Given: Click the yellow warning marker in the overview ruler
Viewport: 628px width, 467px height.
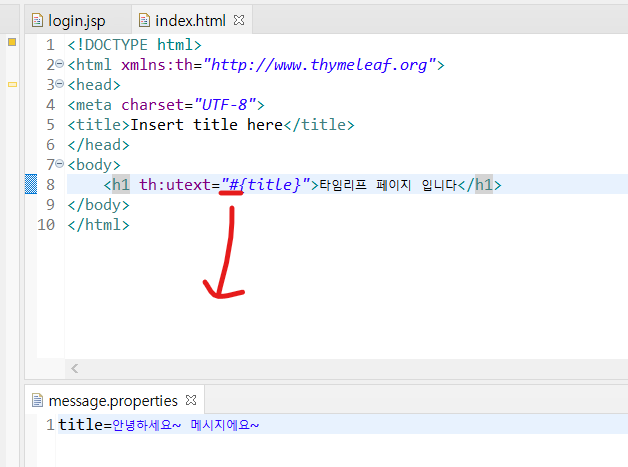Looking at the screenshot, I should 12,42.
